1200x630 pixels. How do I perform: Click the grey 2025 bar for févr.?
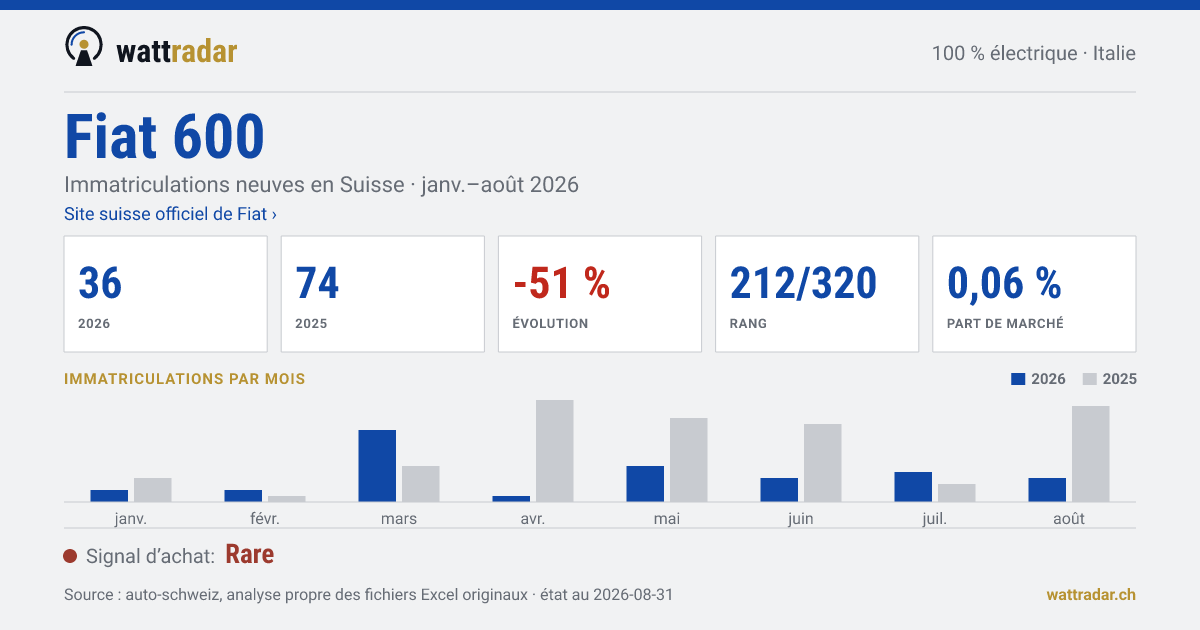tap(287, 499)
